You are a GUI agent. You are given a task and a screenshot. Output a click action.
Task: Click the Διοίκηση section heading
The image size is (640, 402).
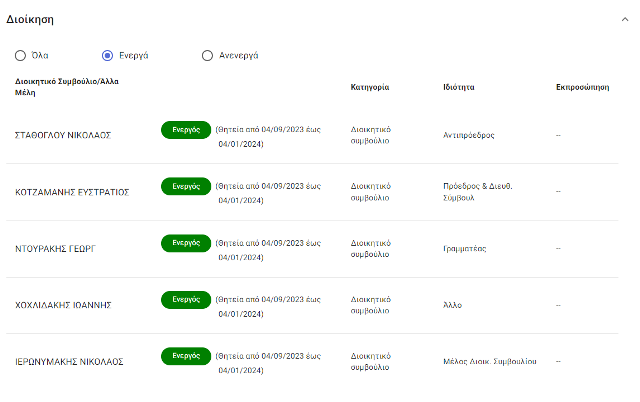pyautogui.click(x=30, y=19)
